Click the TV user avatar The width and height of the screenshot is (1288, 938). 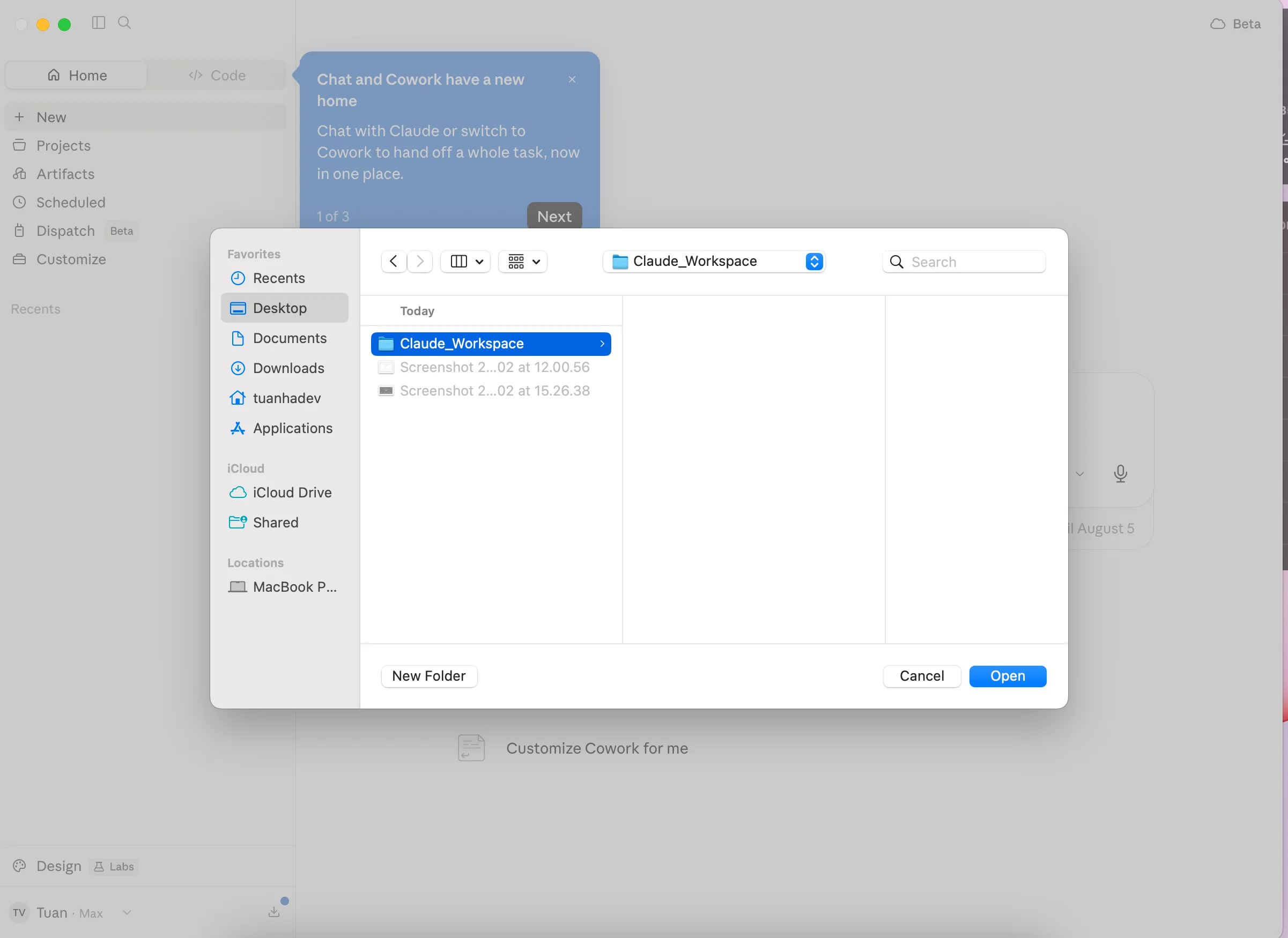click(x=19, y=912)
